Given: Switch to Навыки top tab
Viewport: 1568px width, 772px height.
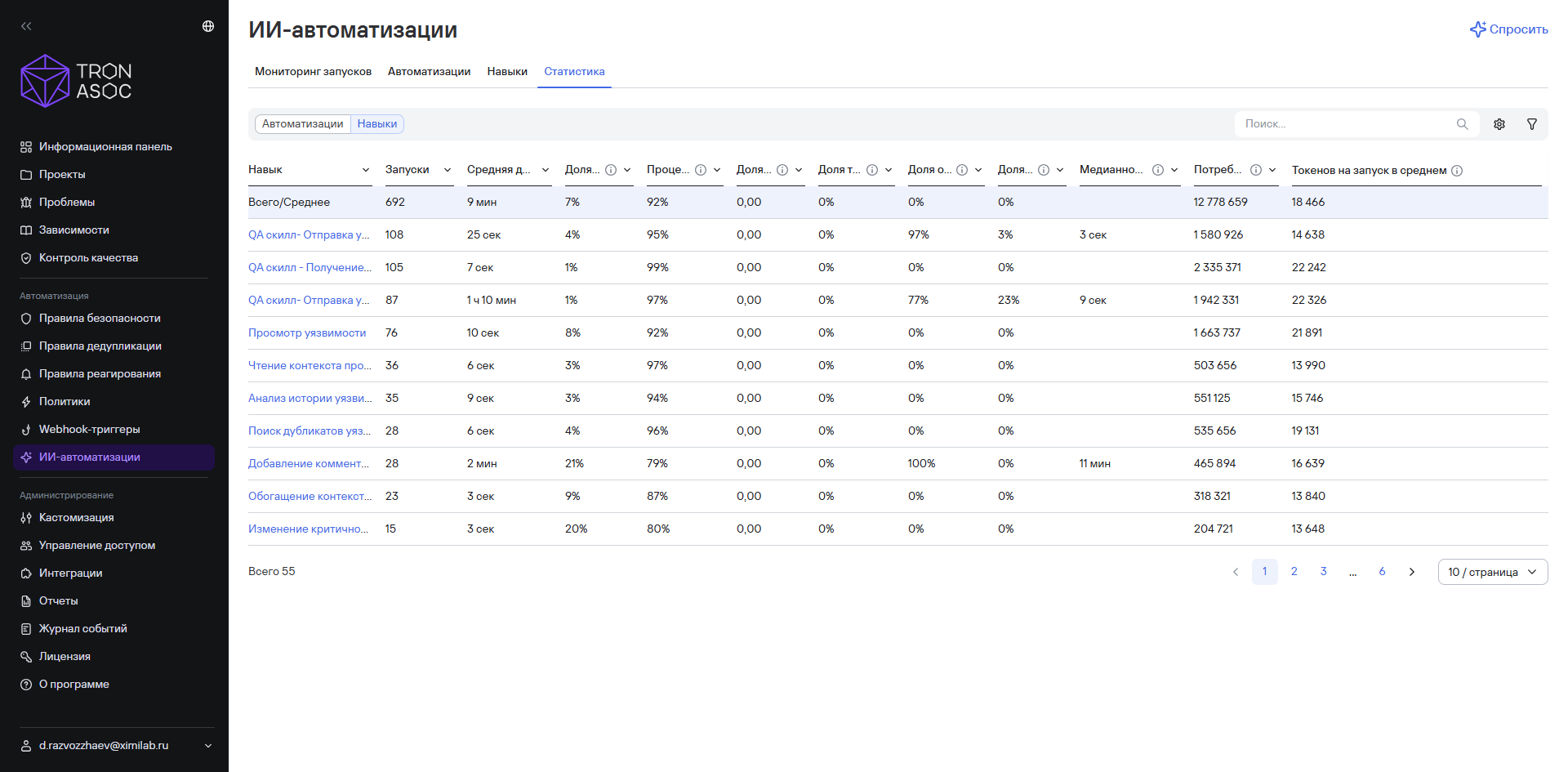Looking at the screenshot, I should click(x=507, y=72).
